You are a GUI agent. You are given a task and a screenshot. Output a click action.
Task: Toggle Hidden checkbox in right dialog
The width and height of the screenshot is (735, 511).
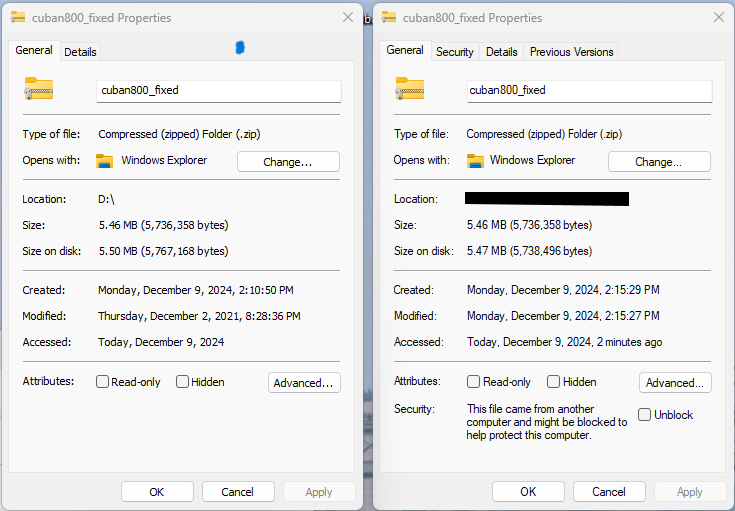click(x=554, y=382)
